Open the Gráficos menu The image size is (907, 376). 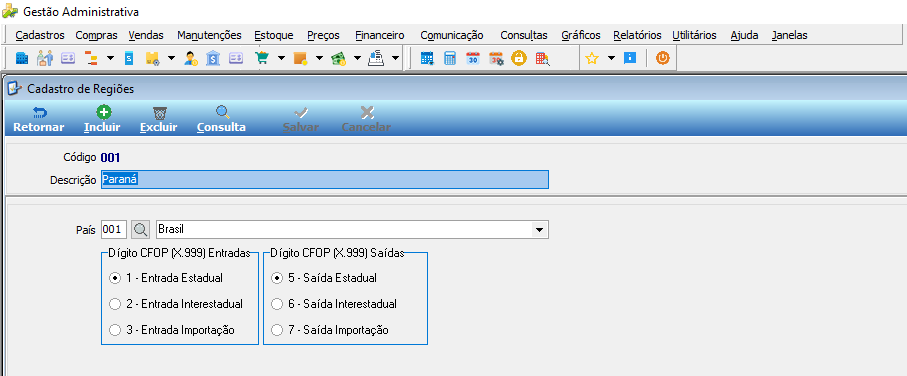581,35
